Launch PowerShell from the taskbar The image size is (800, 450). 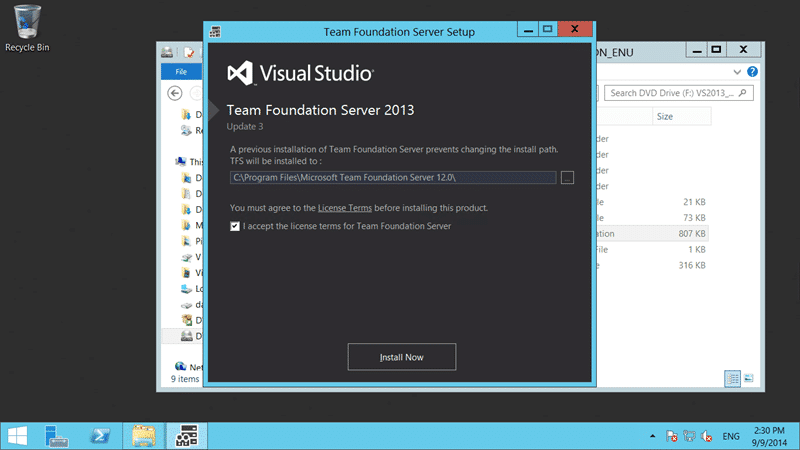click(100, 436)
